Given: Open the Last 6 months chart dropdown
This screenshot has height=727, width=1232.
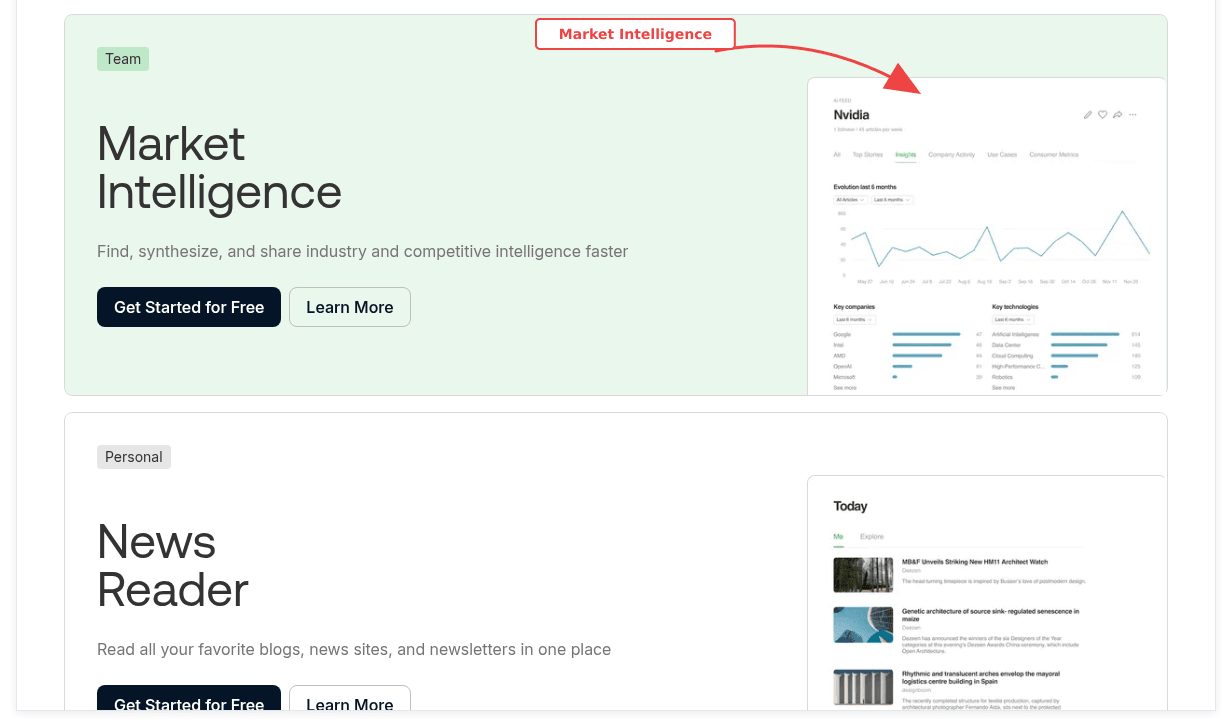Looking at the screenshot, I should (892, 200).
